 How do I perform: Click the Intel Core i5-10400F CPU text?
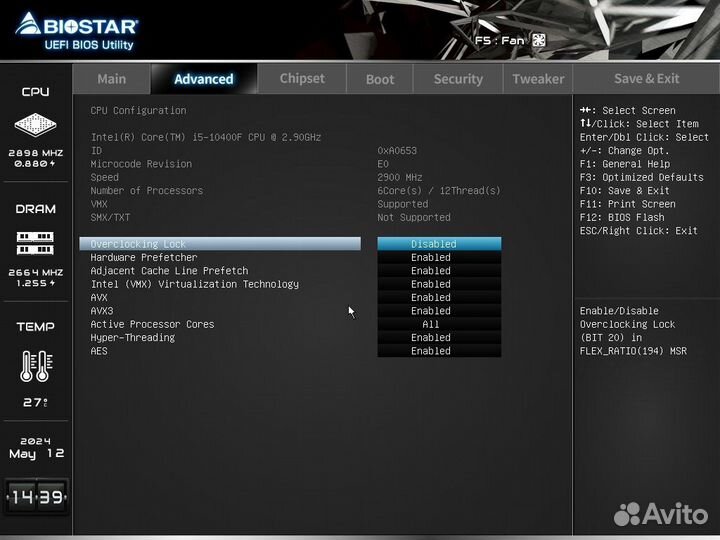(206, 137)
